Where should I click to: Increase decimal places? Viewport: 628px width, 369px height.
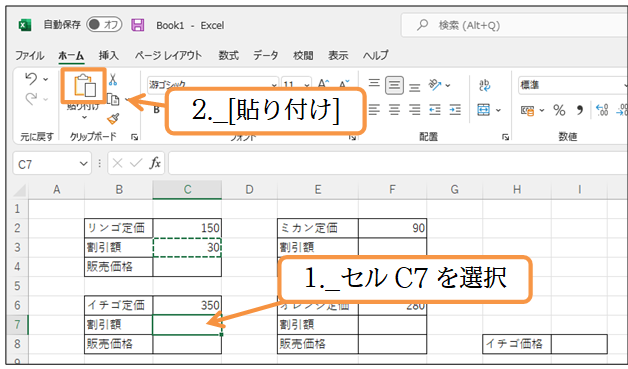602,110
